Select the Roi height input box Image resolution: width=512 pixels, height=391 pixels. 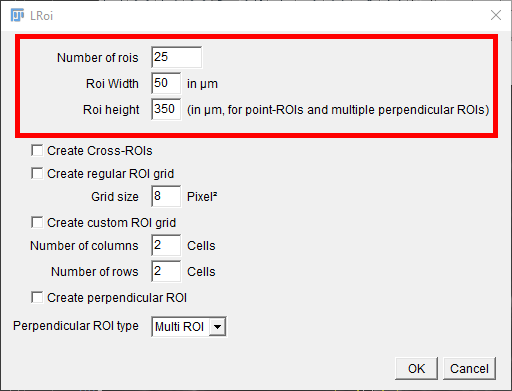[166, 109]
